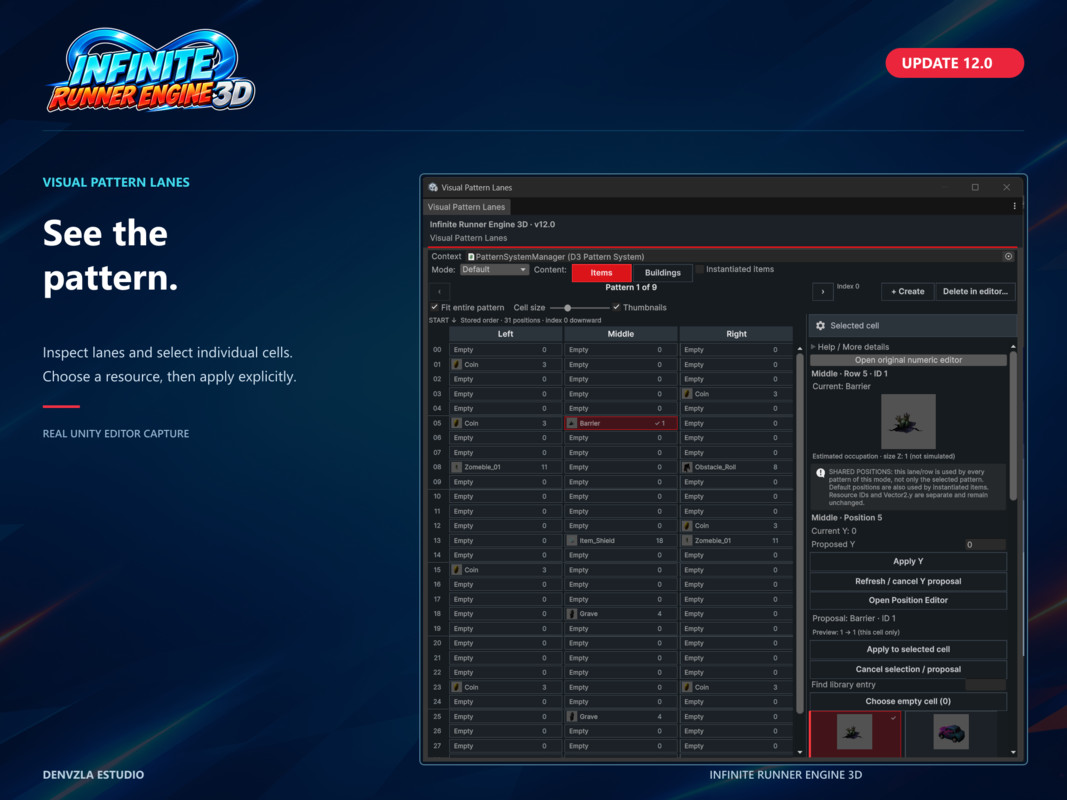Click the Zomebie_01 icon in row 13 Right
The width and height of the screenshot is (1067, 800).
(x=687, y=541)
